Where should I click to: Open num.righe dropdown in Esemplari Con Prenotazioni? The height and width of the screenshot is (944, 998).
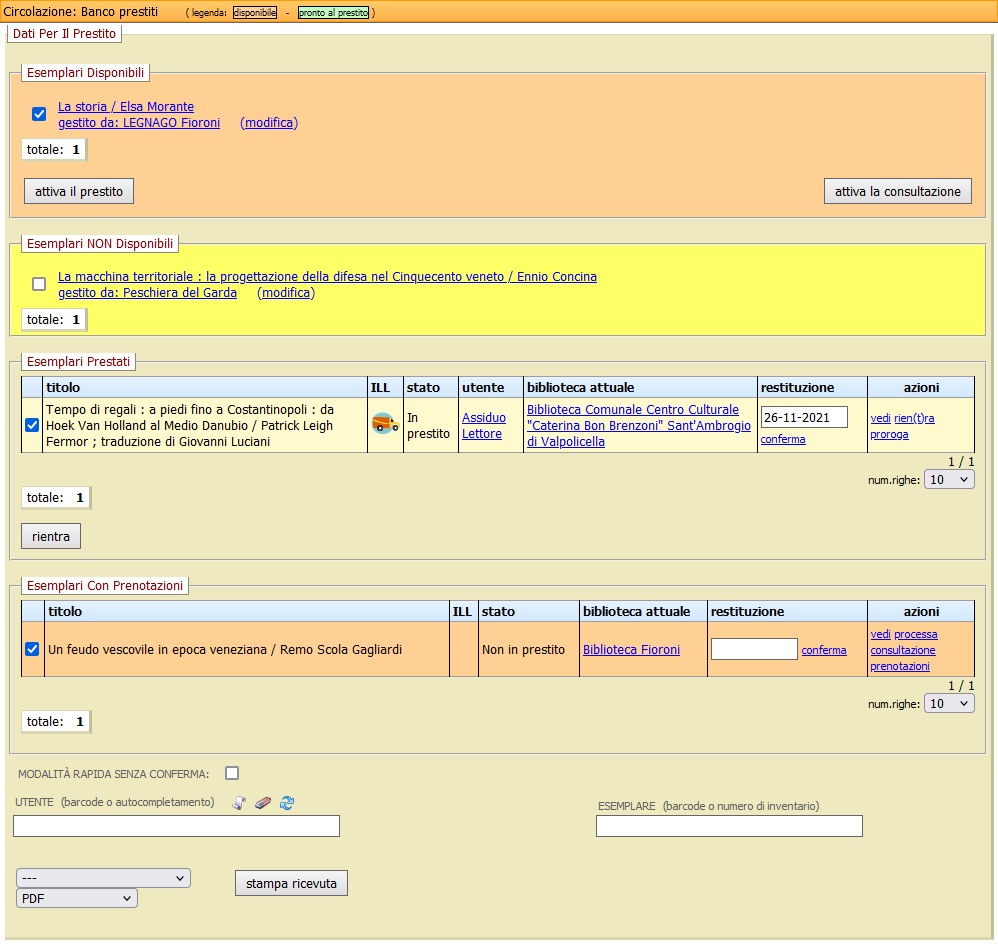(949, 704)
